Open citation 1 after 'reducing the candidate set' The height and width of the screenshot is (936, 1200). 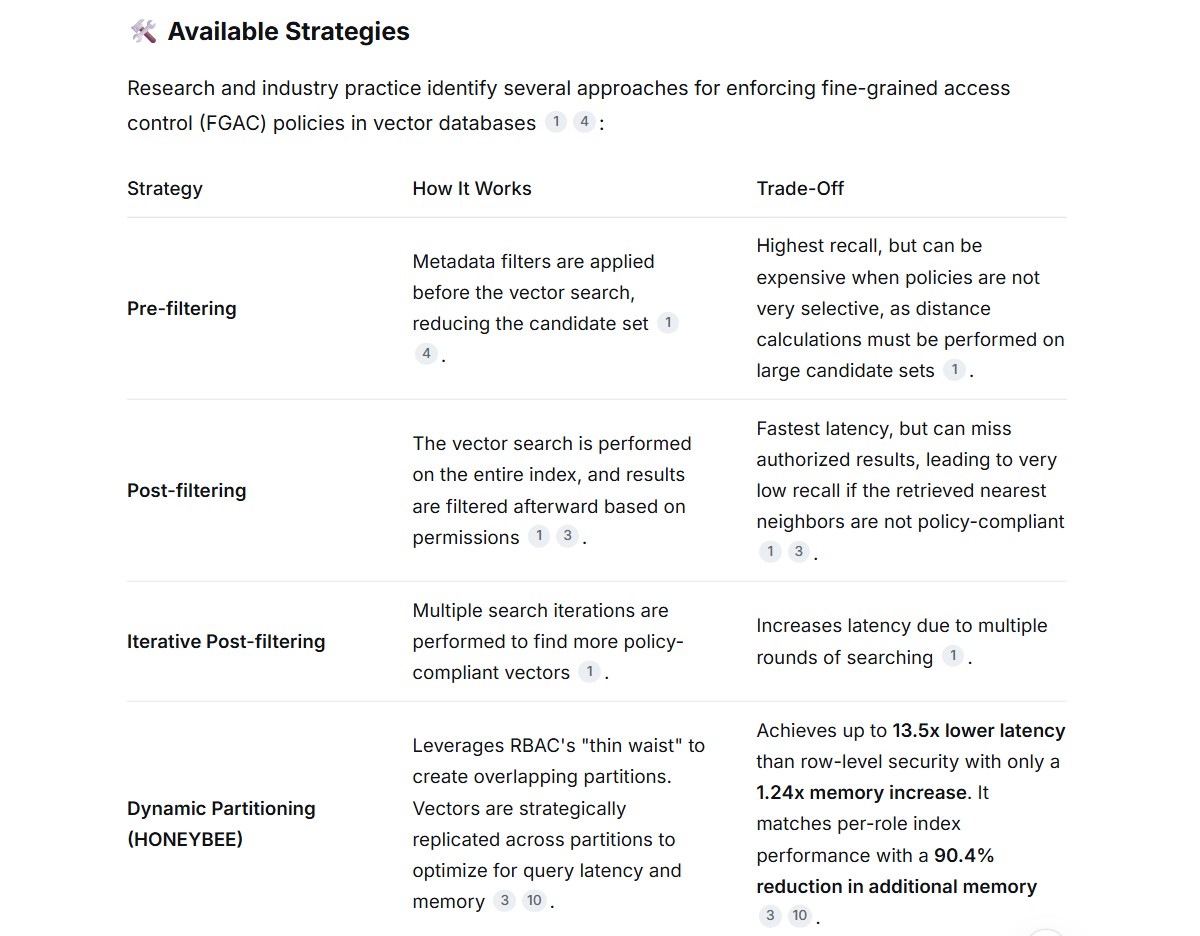668,323
